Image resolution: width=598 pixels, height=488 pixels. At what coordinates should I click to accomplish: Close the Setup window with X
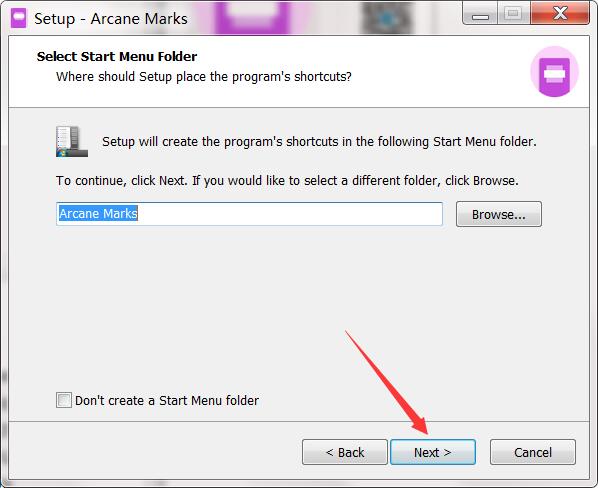click(x=560, y=14)
